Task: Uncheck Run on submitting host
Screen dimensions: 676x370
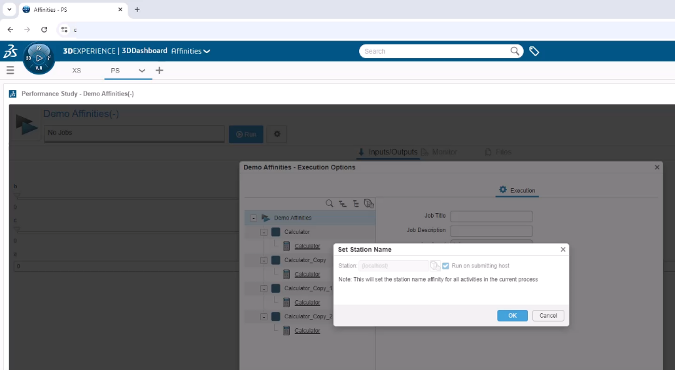Action: [445, 266]
